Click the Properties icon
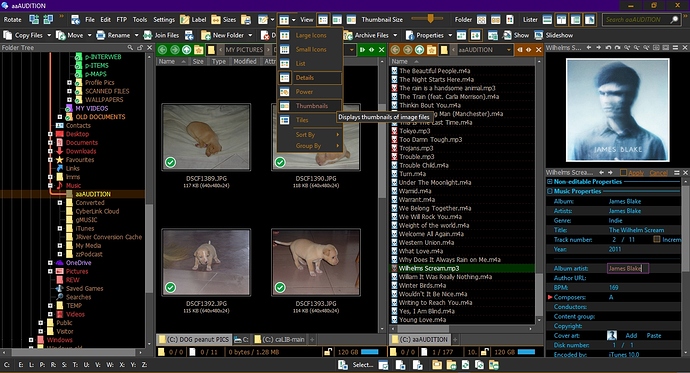 [410, 35]
